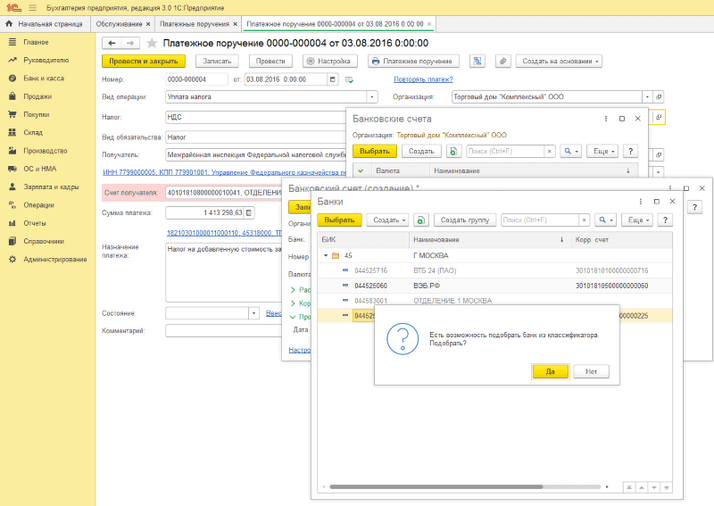Click the star favorite icon by the title
This screenshot has width=714, height=506.
[x=152, y=43]
